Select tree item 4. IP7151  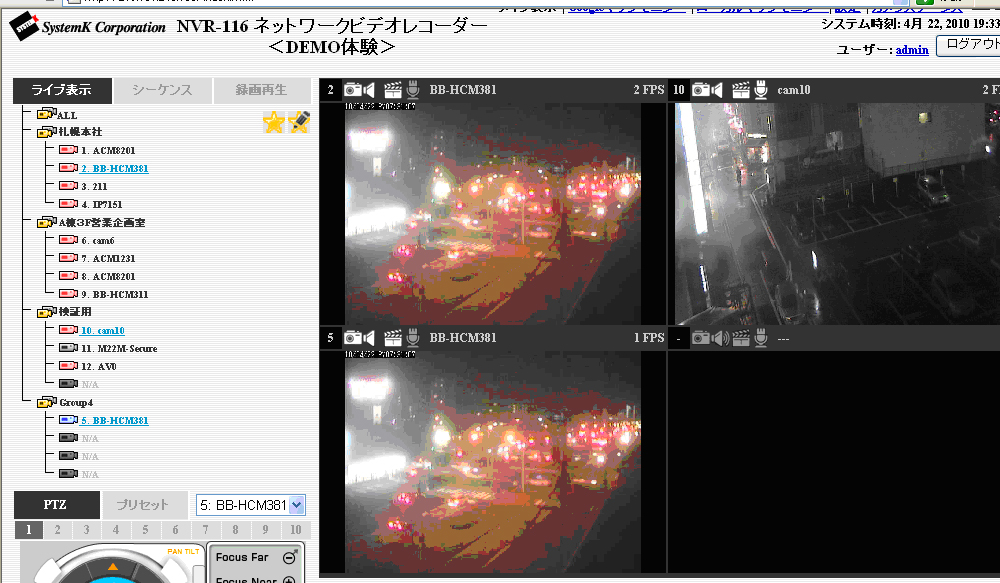click(x=102, y=204)
